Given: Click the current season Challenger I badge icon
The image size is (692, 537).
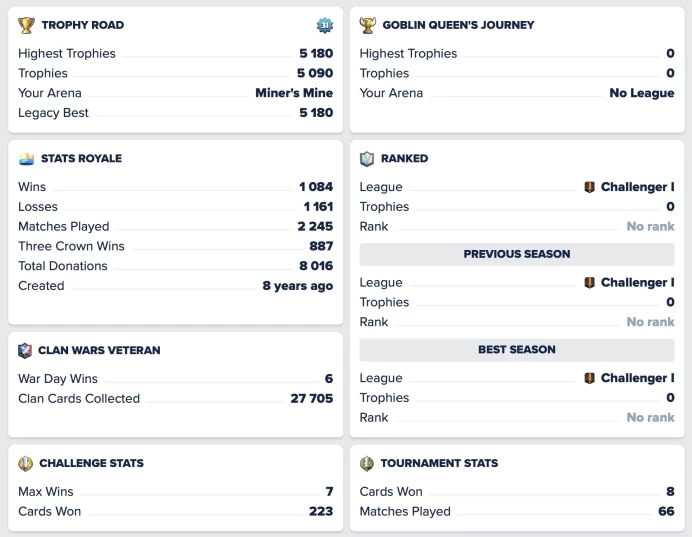Looking at the screenshot, I should pos(589,187).
